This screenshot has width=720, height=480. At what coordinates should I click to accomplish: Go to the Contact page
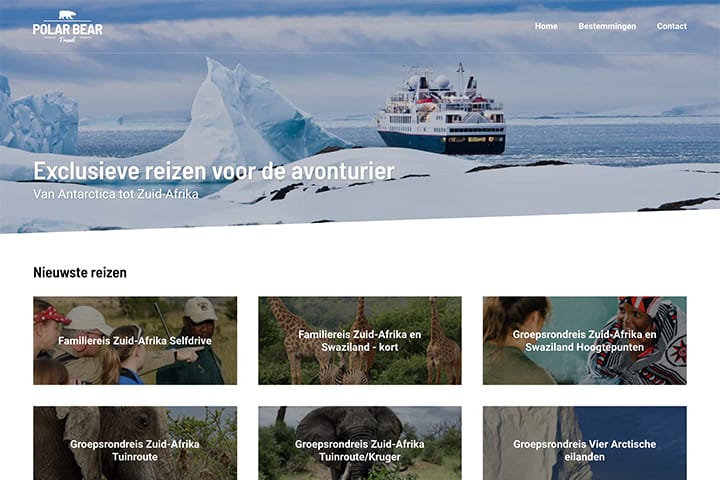click(671, 26)
